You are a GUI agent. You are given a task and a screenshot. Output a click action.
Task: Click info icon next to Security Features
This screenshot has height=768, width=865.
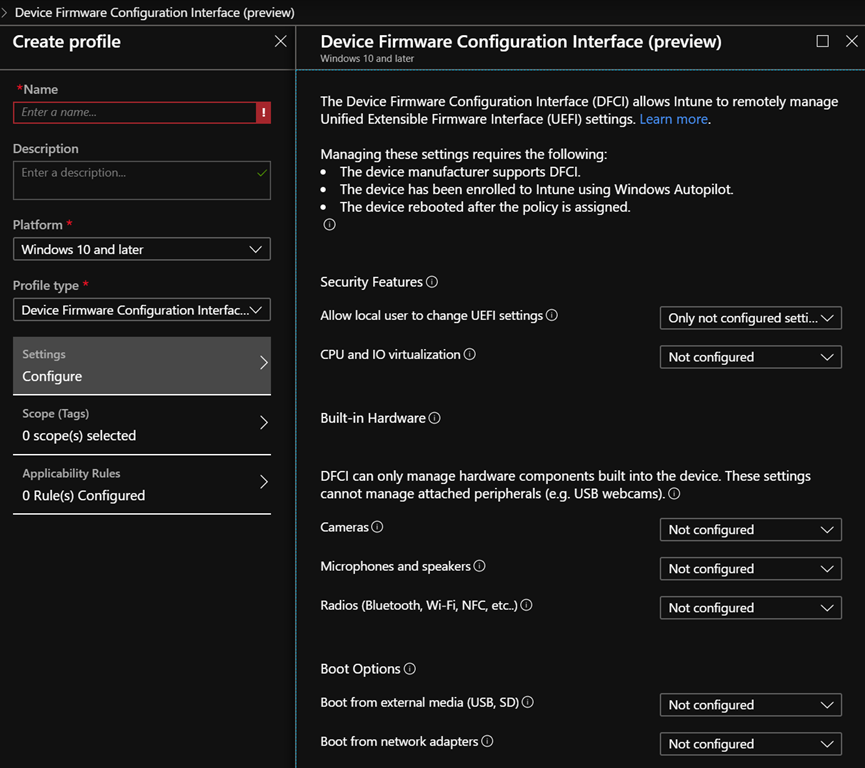(x=432, y=282)
